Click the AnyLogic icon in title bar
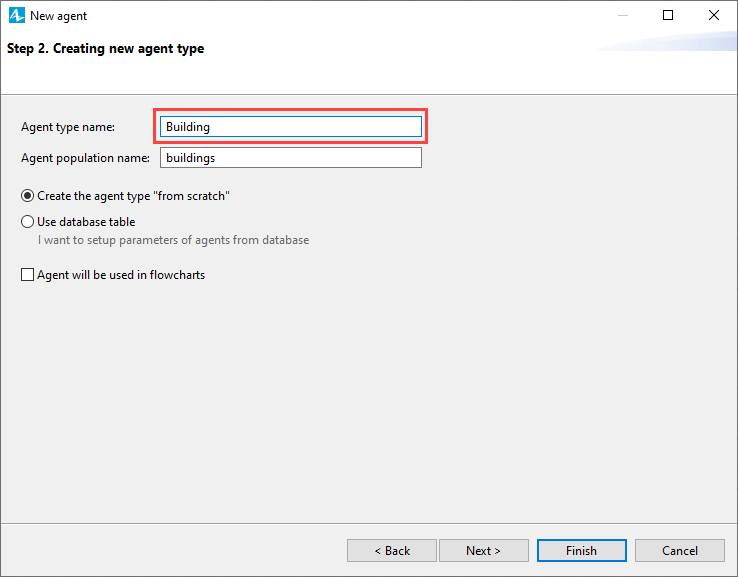This screenshot has width=738, height=577. (16, 15)
